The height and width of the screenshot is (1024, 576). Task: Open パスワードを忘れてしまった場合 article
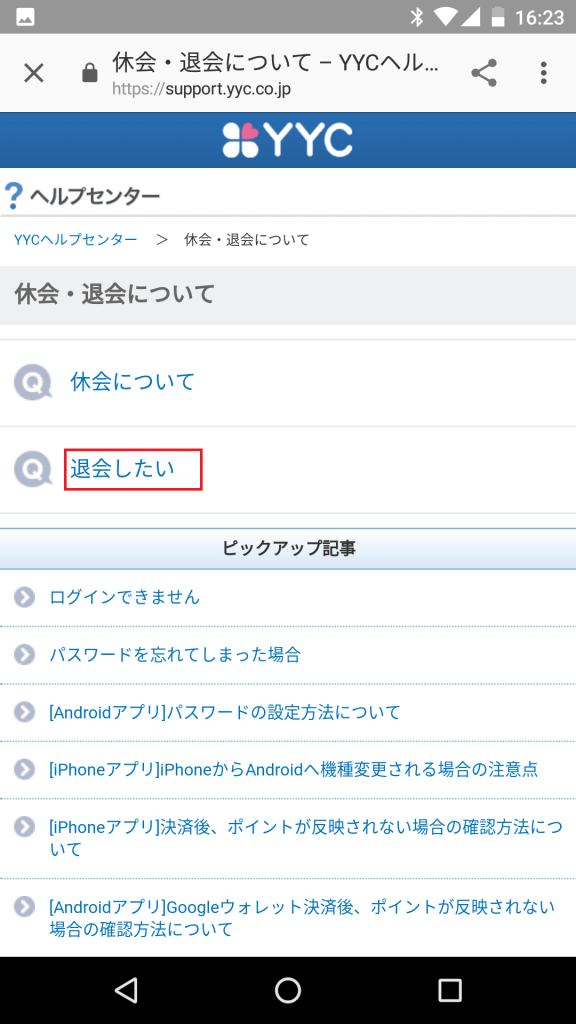pyautogui.click(x=175, y=654)
